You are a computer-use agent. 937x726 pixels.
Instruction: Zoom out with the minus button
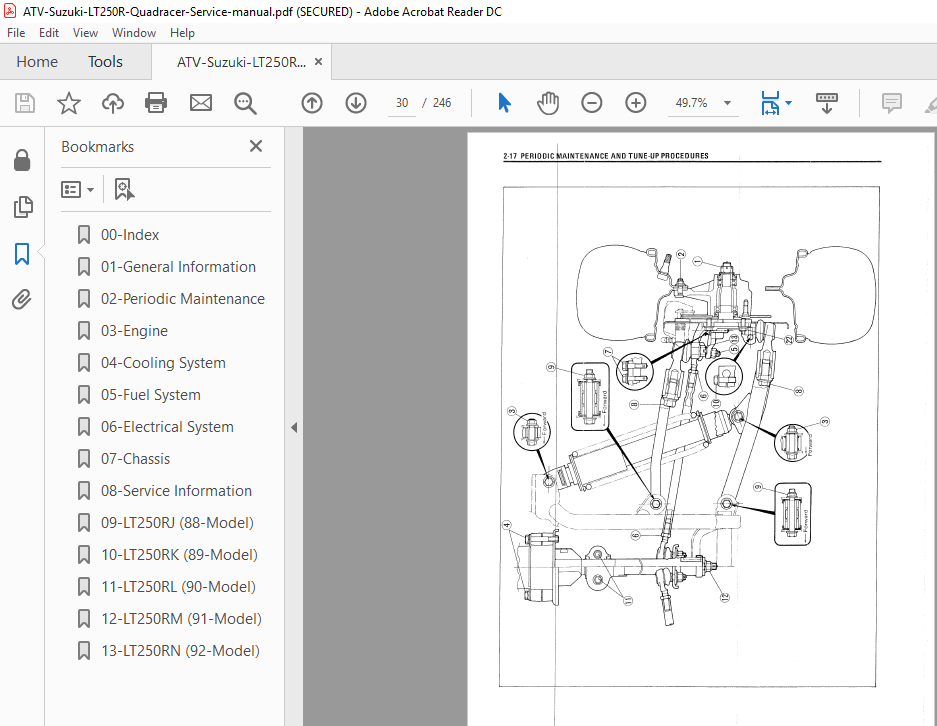point(592,103)
